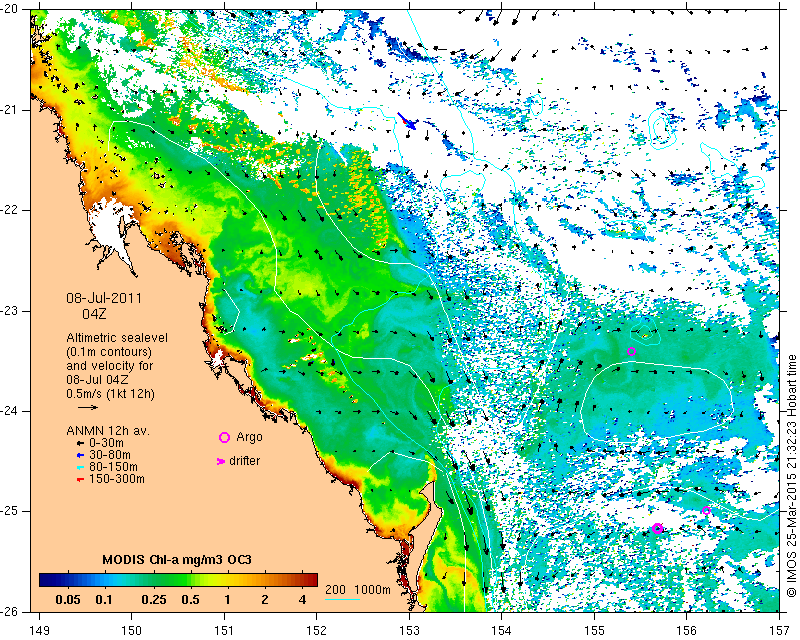Click the '1000m' isobath label
The image size is (800, 640).
click(372, 590)
